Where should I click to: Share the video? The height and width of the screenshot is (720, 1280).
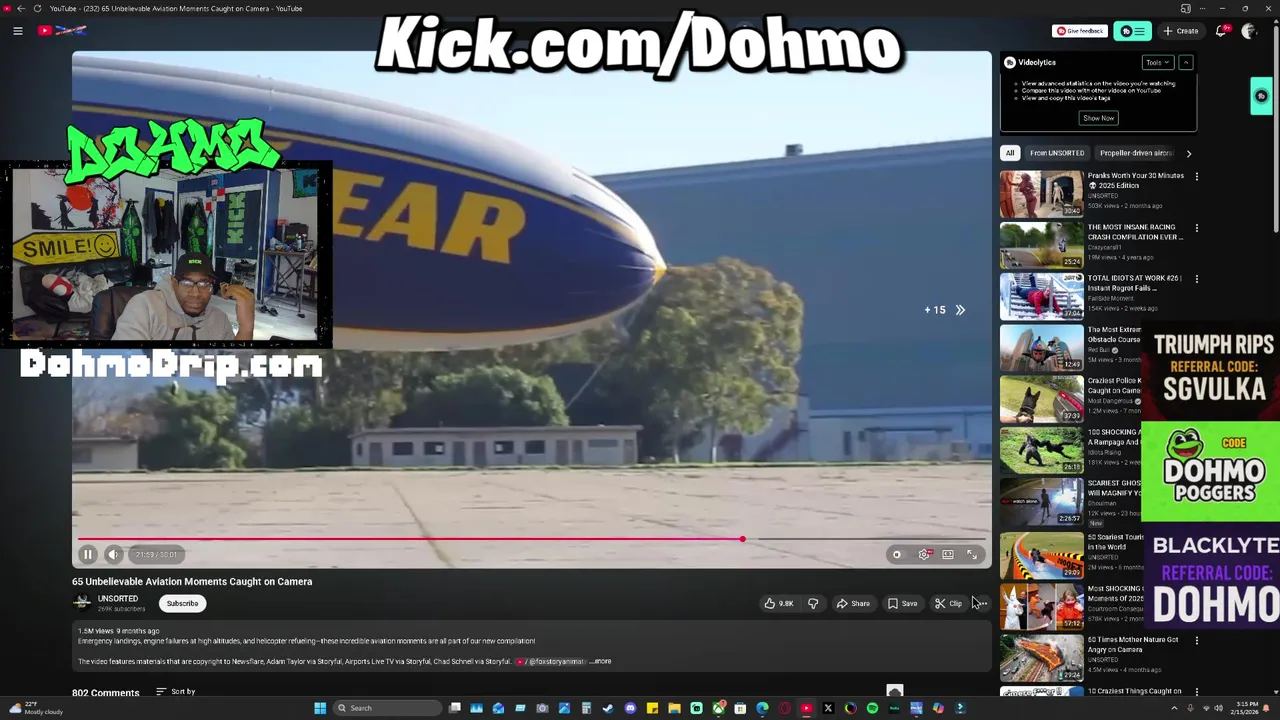(853, 603)
